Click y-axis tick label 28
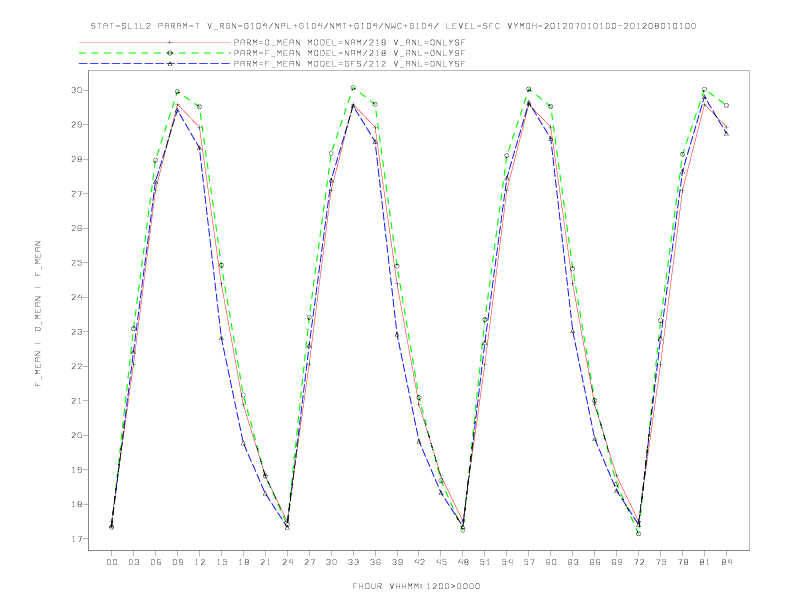Screen dimensions: 792x612 coord(76,159)
